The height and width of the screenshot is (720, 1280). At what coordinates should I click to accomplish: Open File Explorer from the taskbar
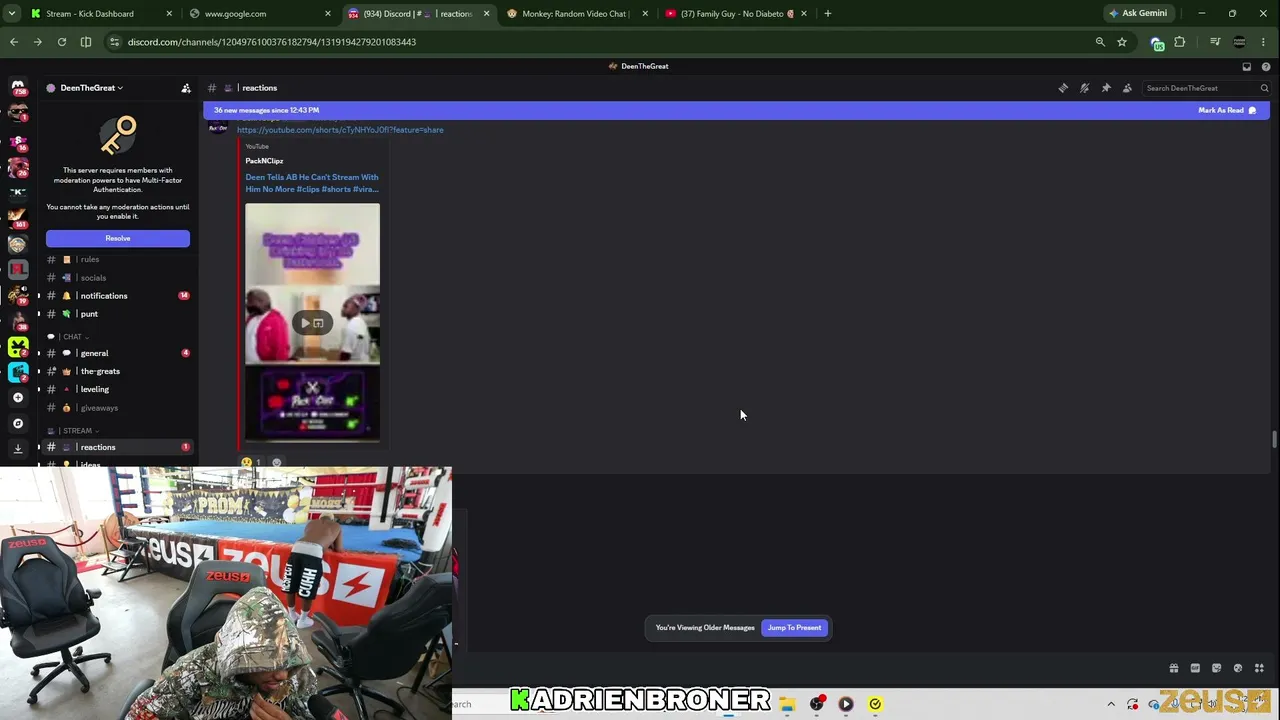coord(787,704)
